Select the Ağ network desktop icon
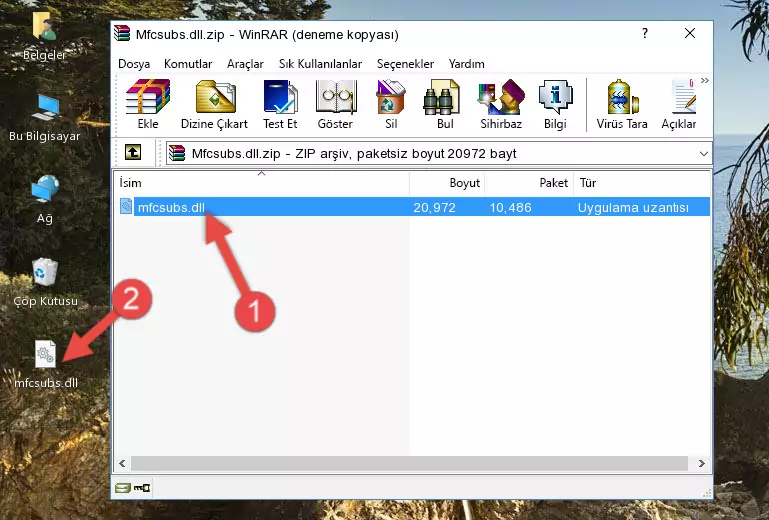Image resolution: width=769 pixels, height=520 pixels. (x=45, y=200)
